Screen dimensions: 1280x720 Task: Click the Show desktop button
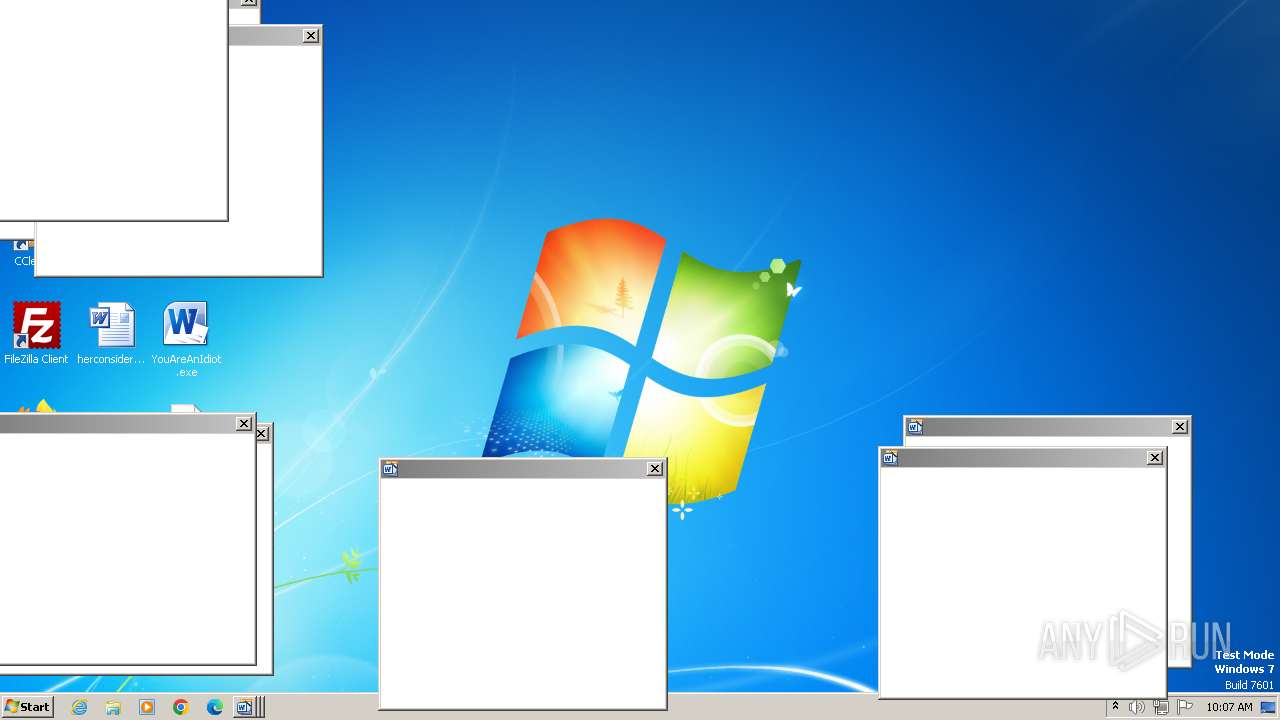click(x=1268, y=707)
